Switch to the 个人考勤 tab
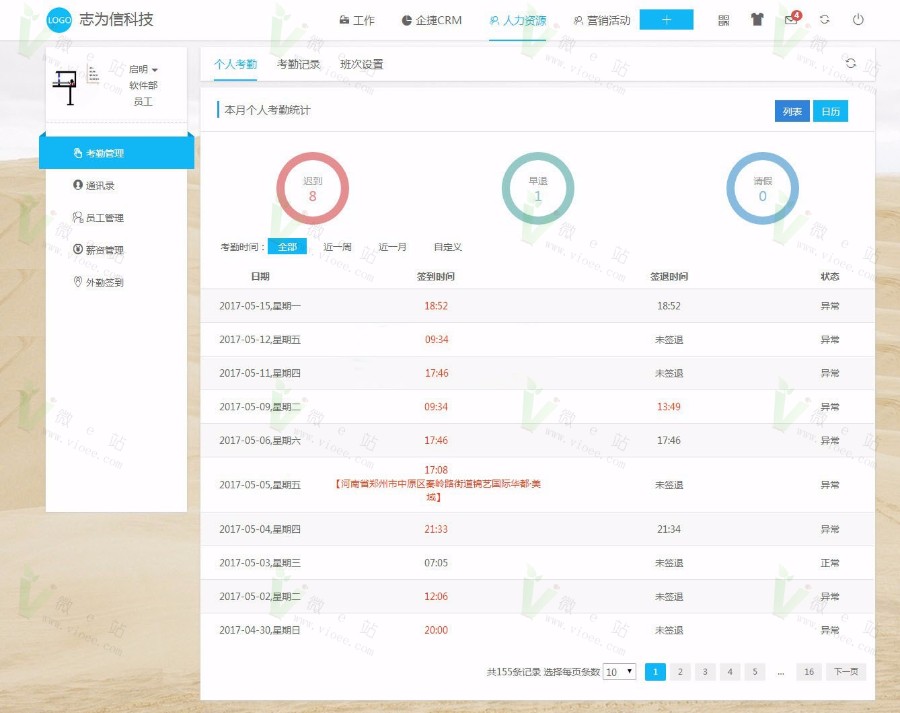900x713 pixels. click(x=235, y=64)
